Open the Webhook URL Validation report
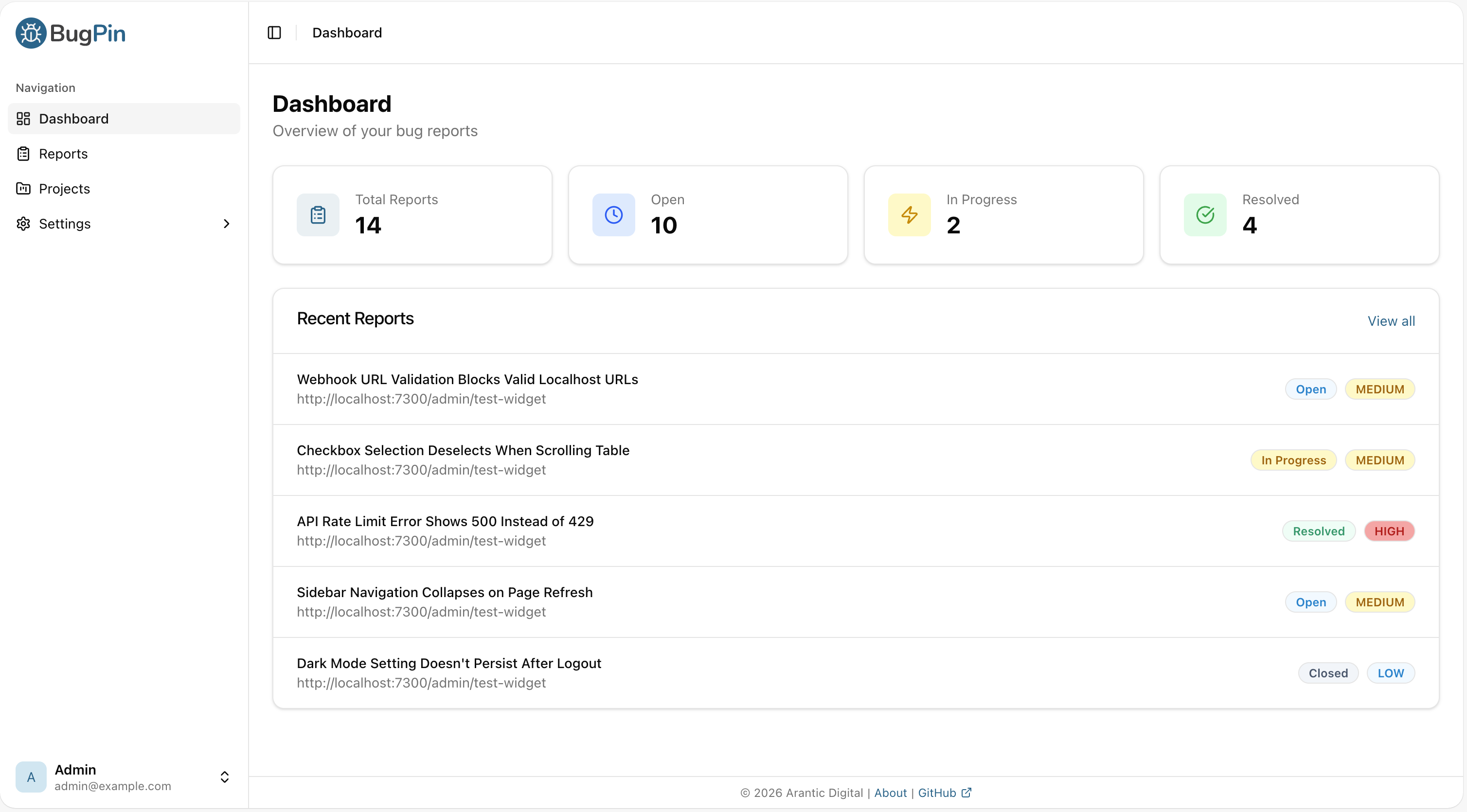Image resolution: width=1467 pixels, height=812 pixels. (467, 379)
